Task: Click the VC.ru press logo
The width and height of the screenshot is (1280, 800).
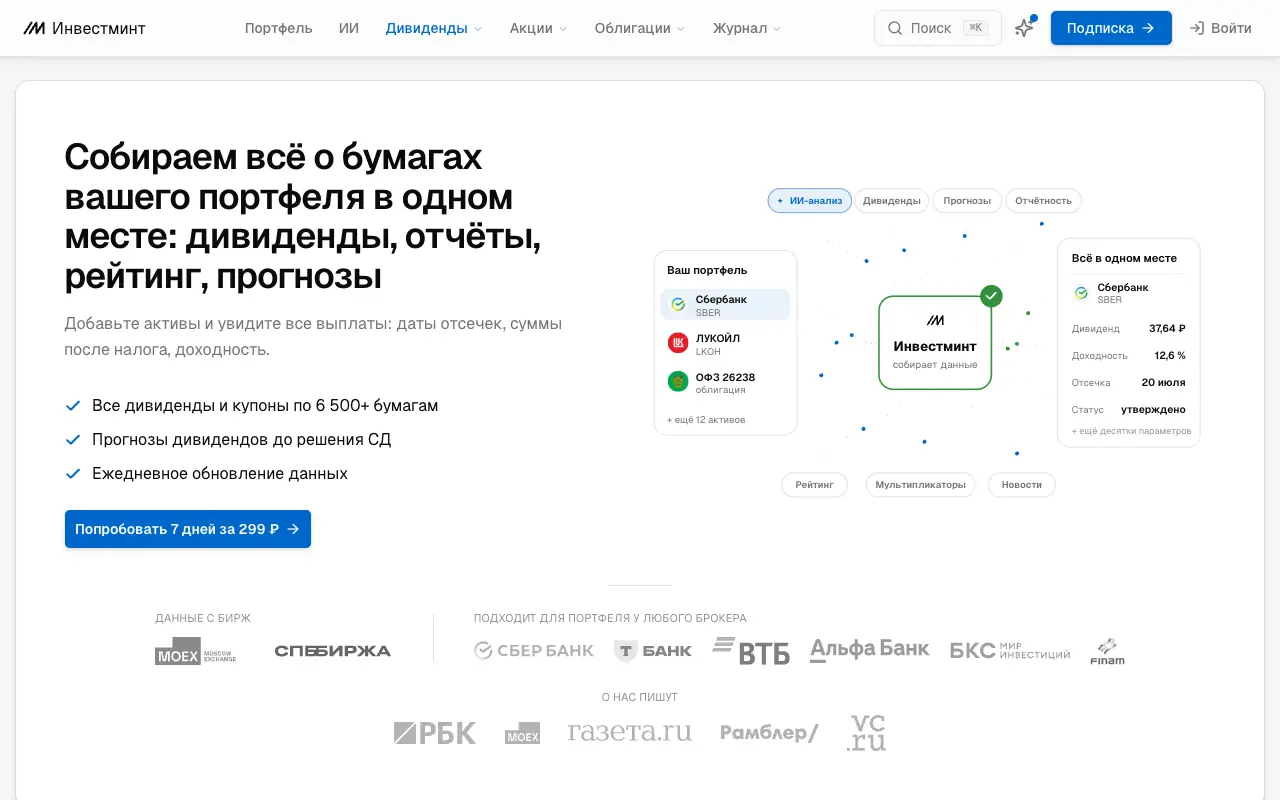Action: [x=866, y=733]
